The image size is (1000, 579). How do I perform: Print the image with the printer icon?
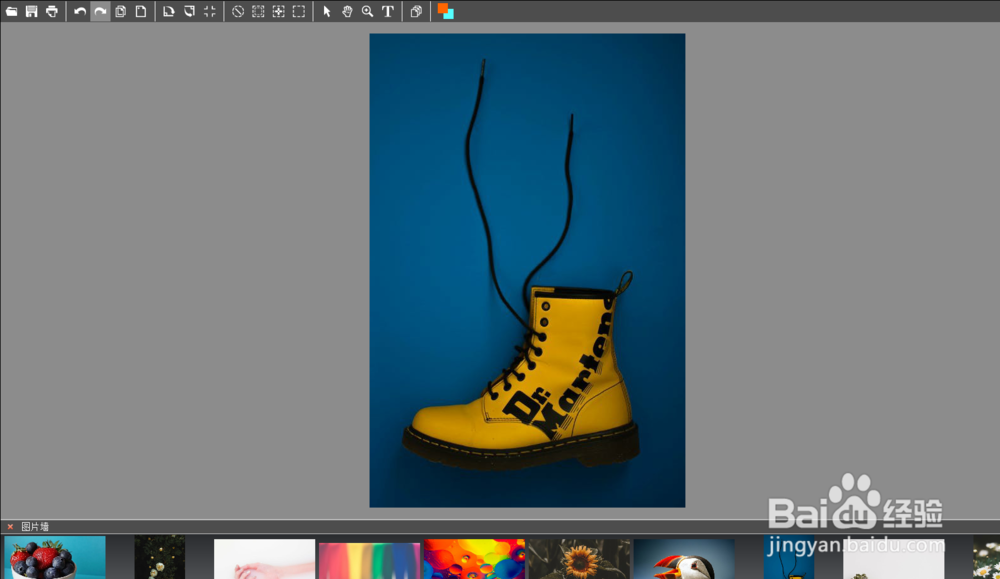coord(52,11)
